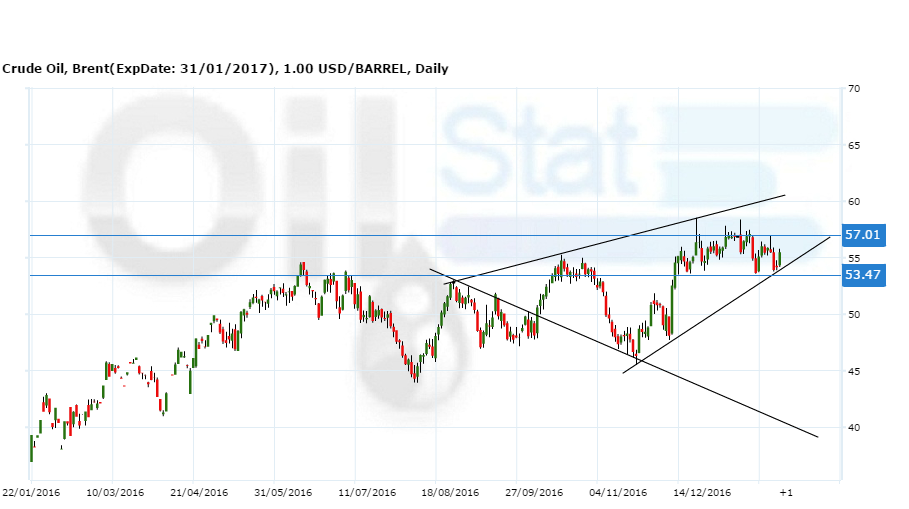Screen dimensions: 909x509
Task: Click the 57.01 blue price label
Action: [x=863, y=236]
